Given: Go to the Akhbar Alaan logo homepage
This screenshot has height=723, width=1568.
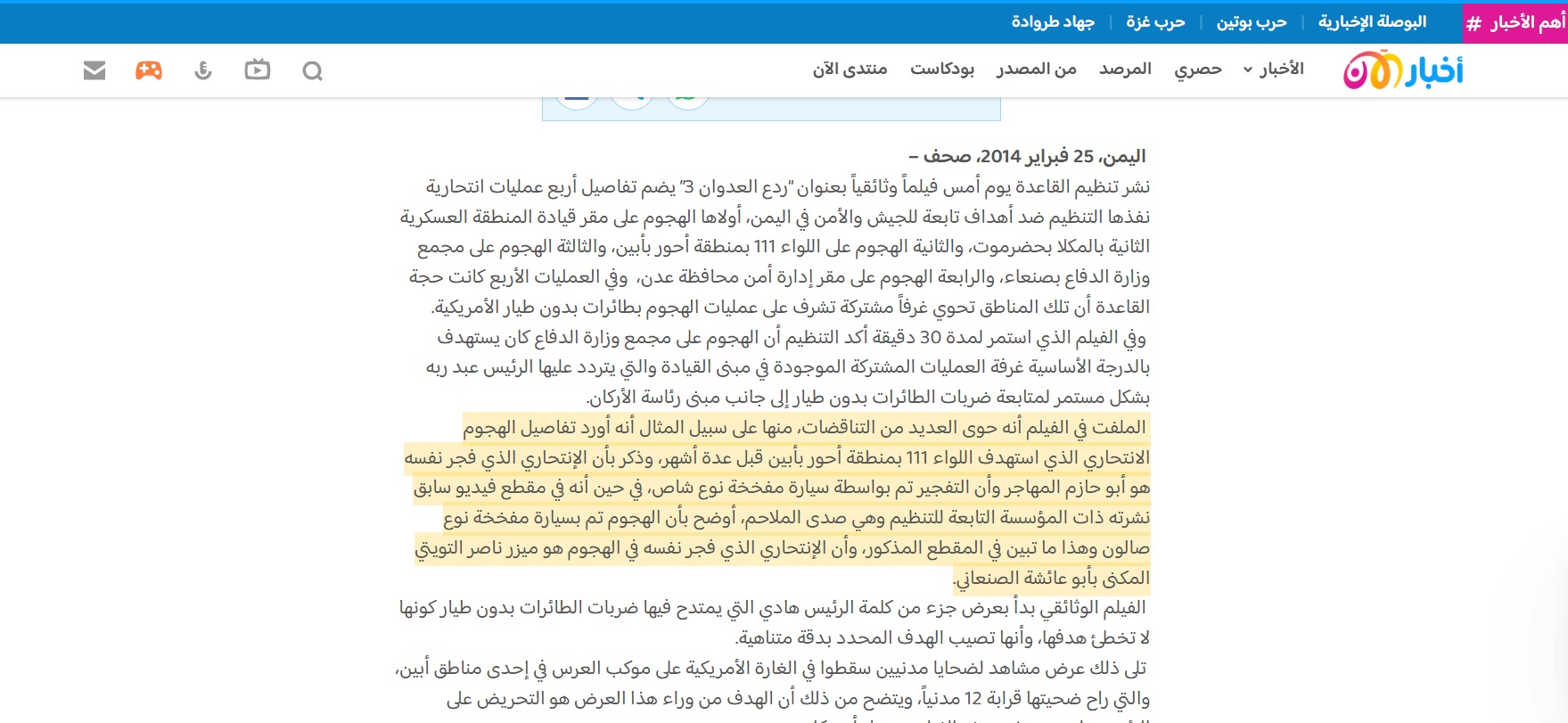Looking at the screenshot, I should click(1403, 70).
